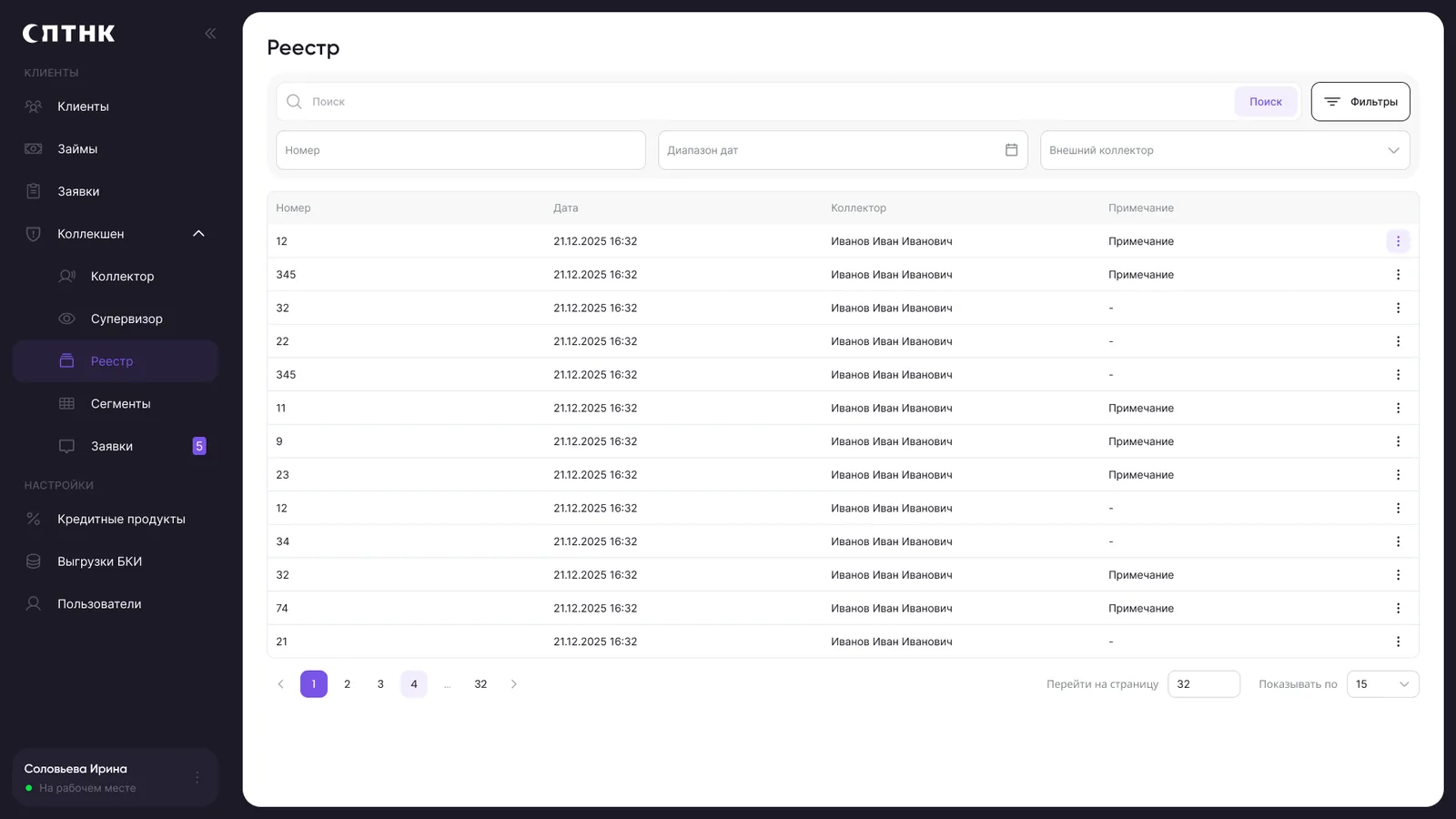This screenshot has width=1456, height=819.
Task: Click the Коллектор column header
Action: click(858, 208)
